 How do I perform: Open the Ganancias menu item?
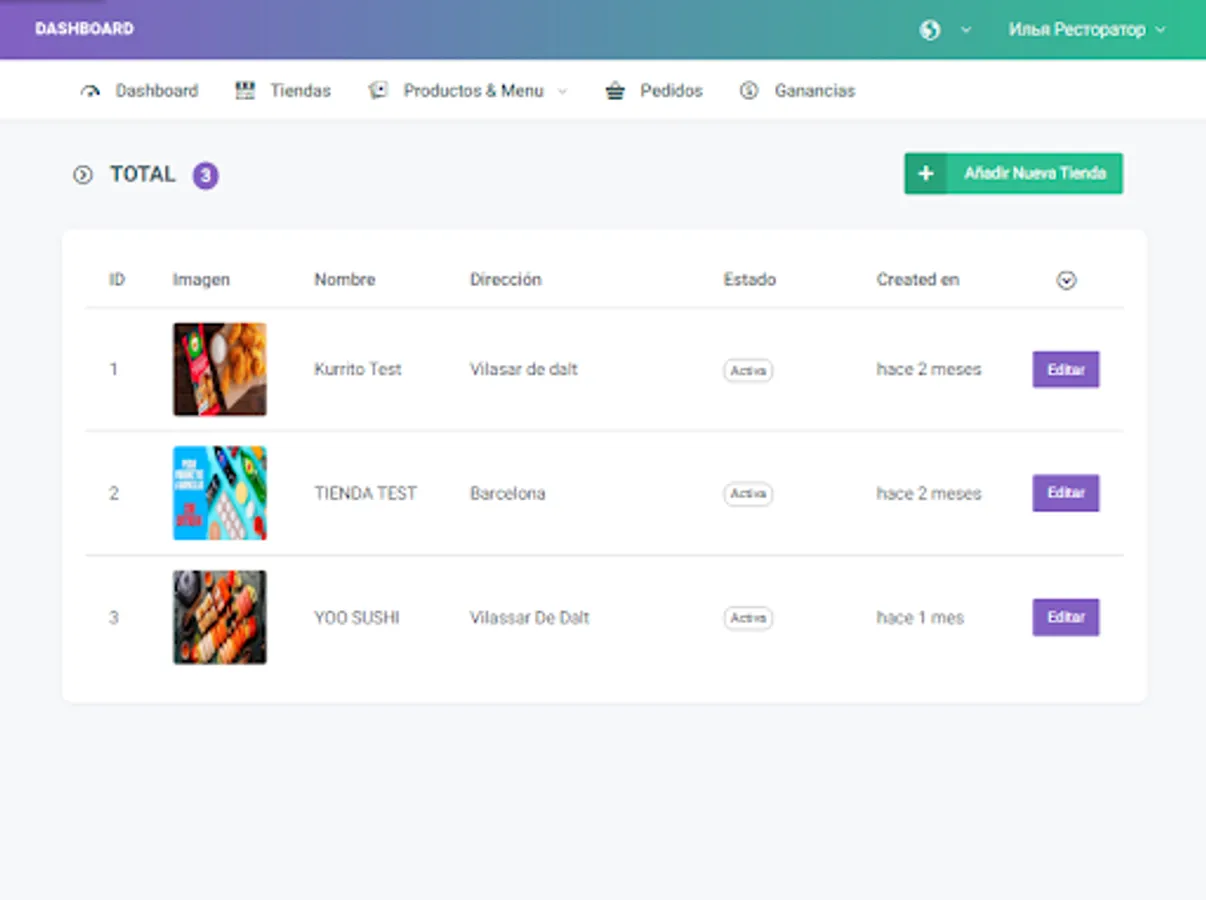[x=815, y=91]
